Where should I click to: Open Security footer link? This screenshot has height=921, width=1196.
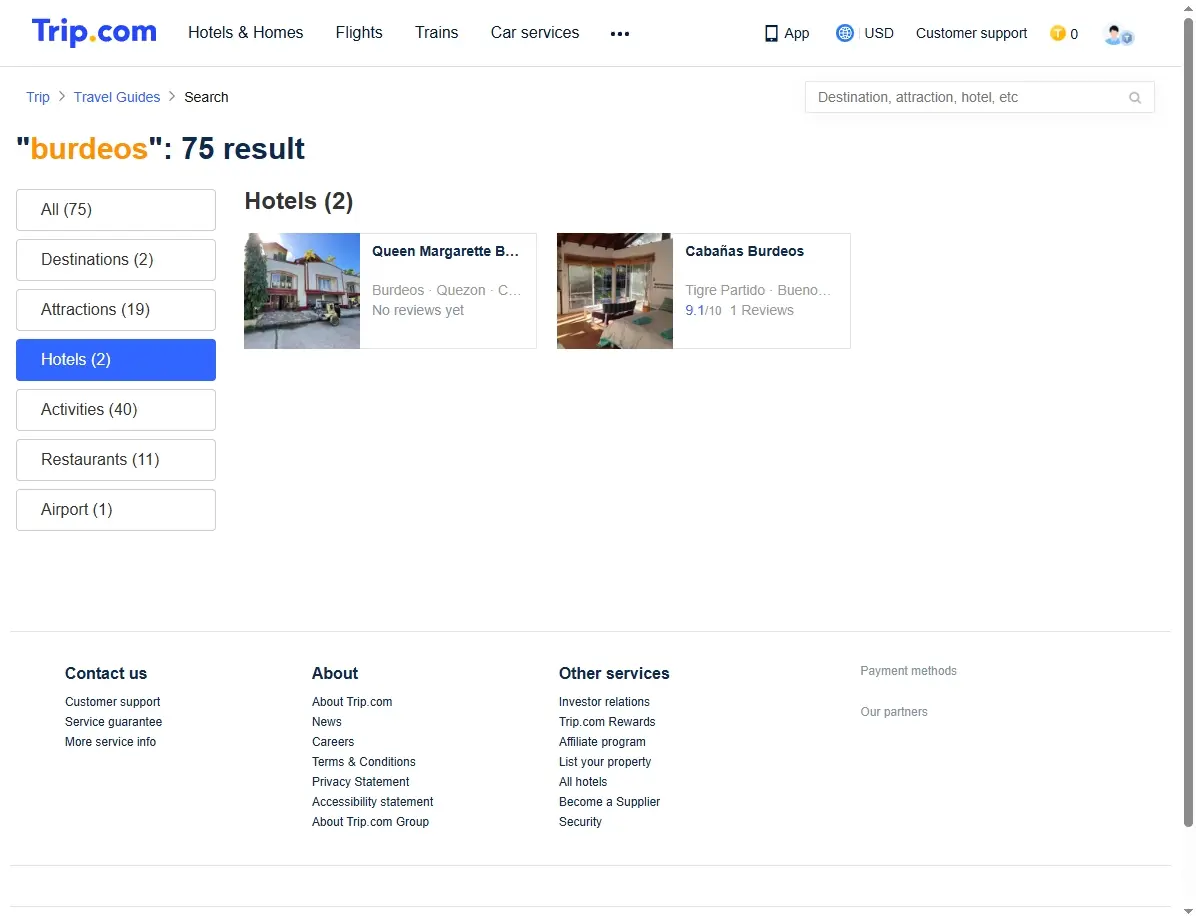coord(580,822)
